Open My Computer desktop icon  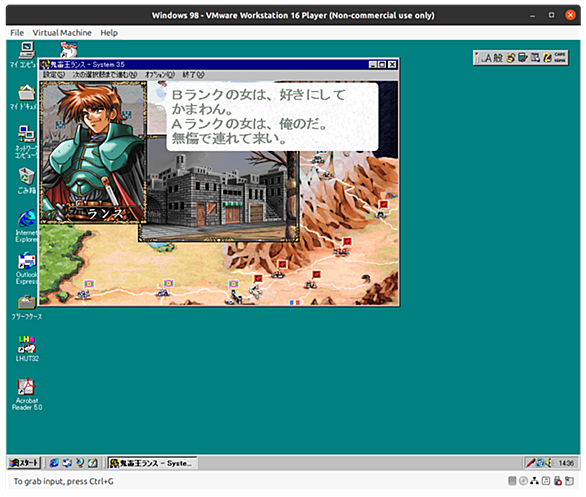26,50
